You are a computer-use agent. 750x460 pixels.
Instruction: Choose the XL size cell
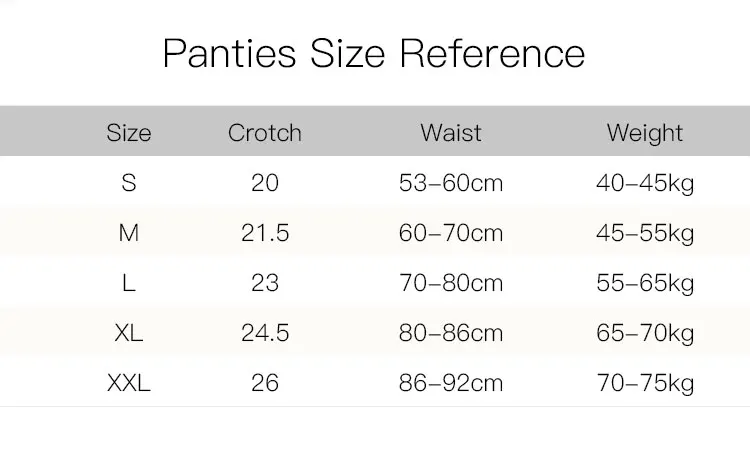tap(129, 333)
